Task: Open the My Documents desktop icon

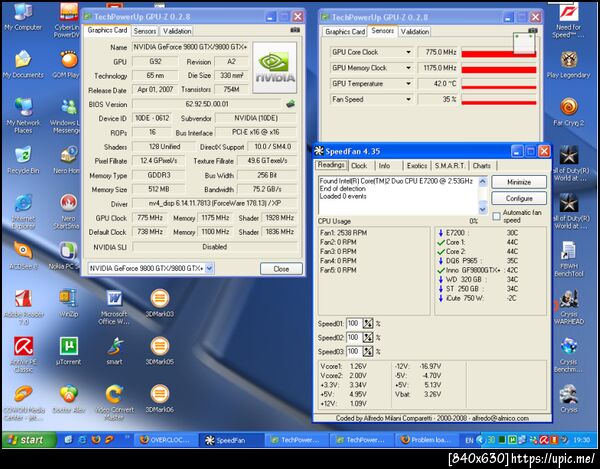Action: pos(23,64)
